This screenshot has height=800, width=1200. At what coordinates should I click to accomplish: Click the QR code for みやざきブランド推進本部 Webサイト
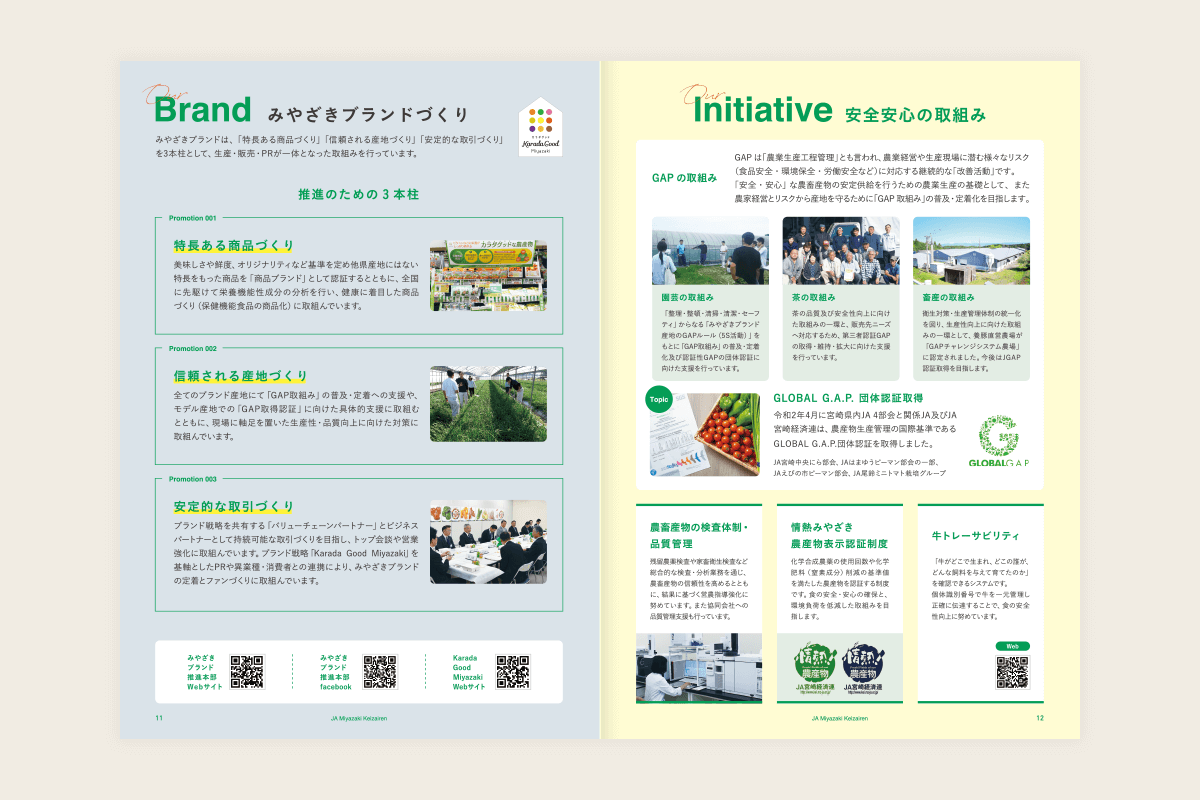(247, 672)
